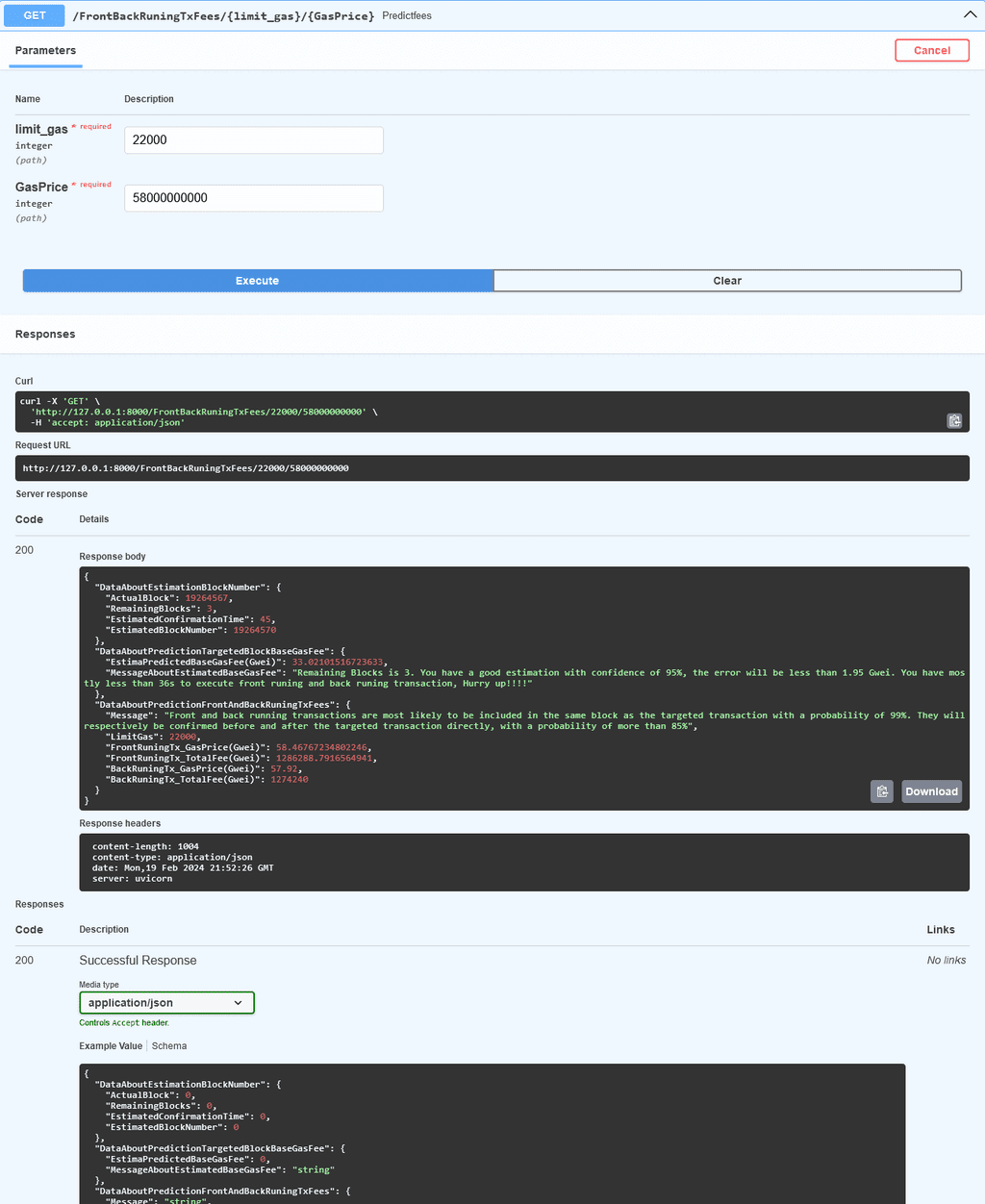Click the Execute button
The width and height of the screenshot is (985, 1204).
coord(258,281)
